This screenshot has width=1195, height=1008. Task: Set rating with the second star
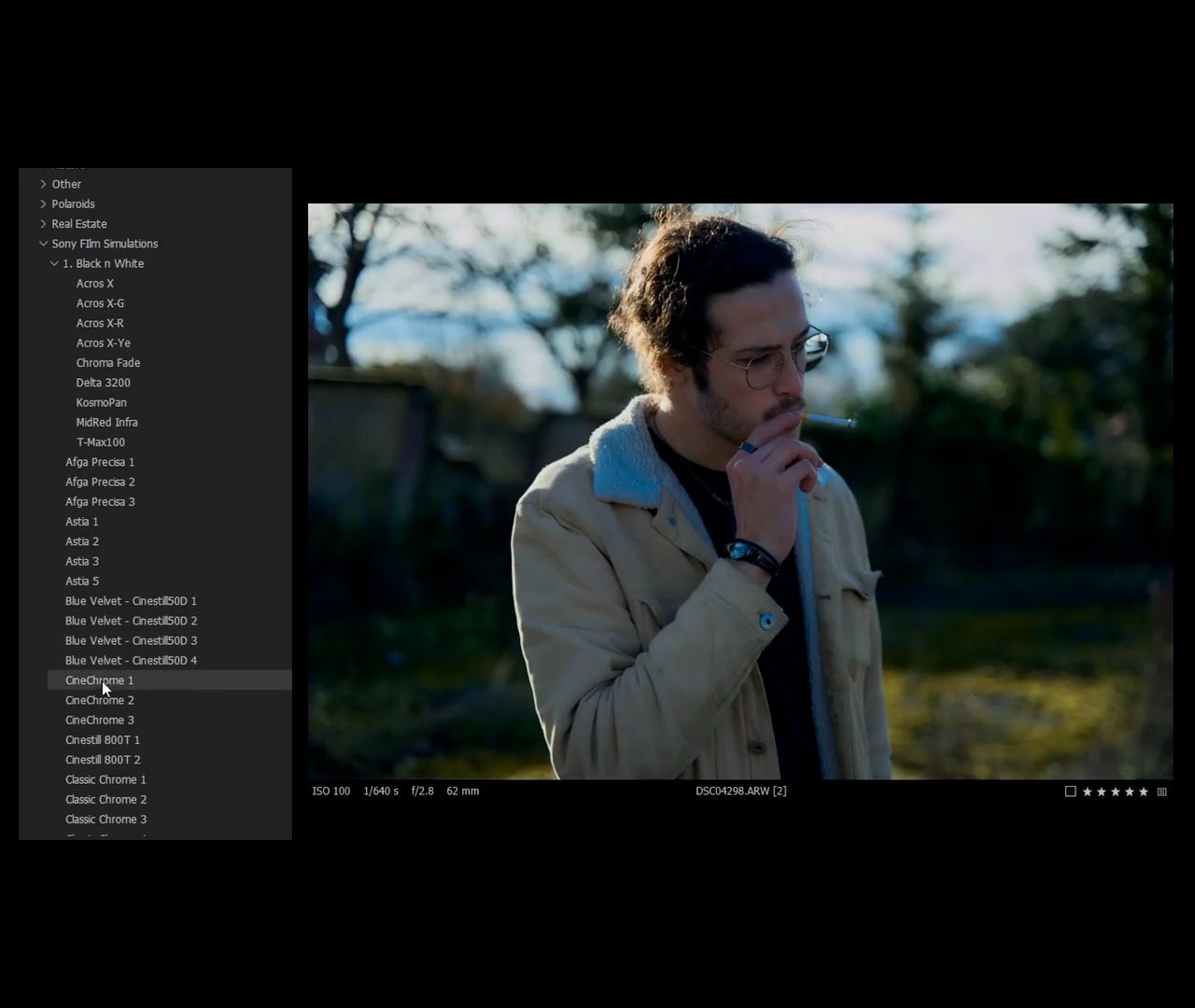(1101, 791)
